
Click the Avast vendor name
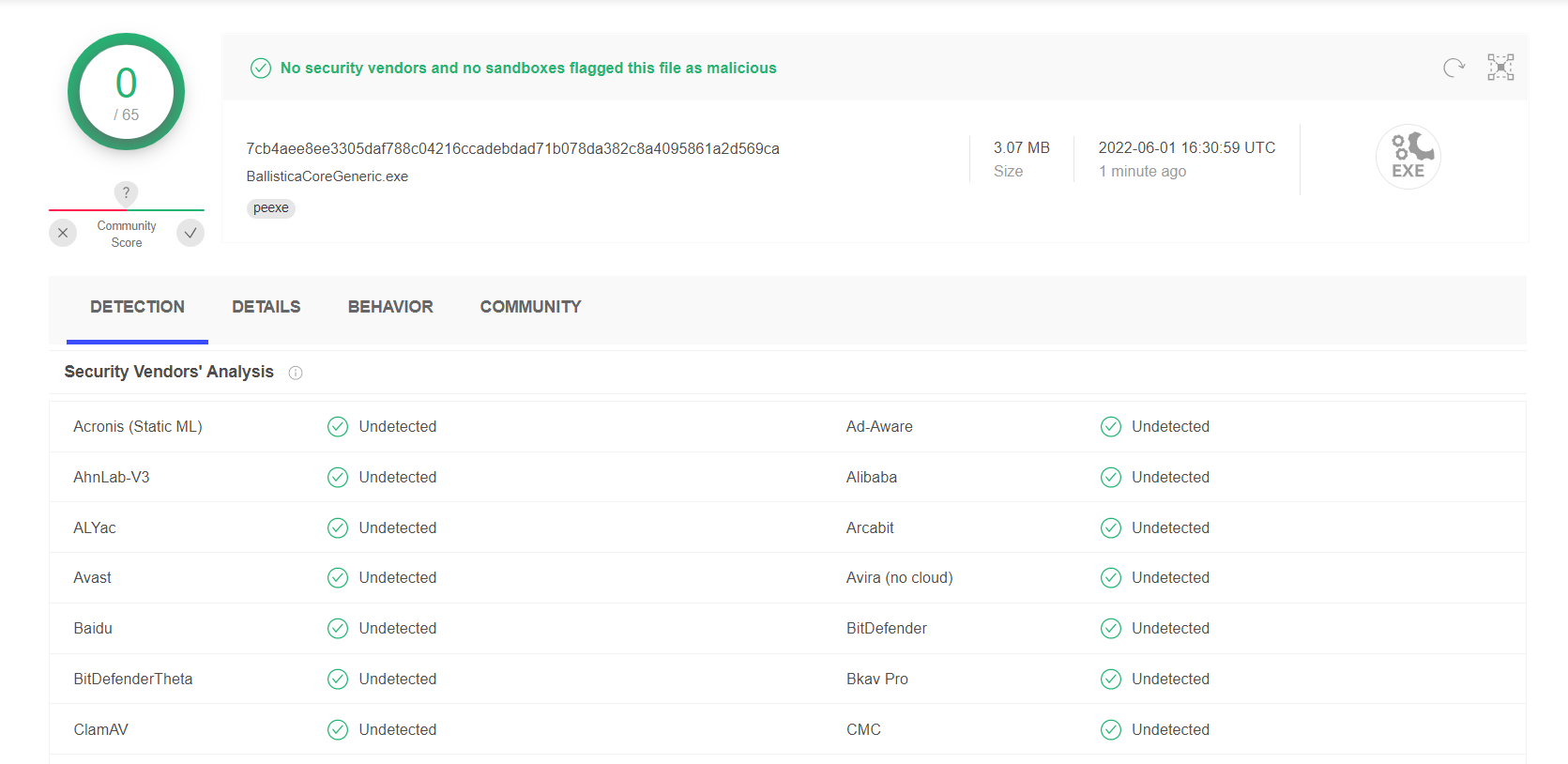[x=92, y=578]
